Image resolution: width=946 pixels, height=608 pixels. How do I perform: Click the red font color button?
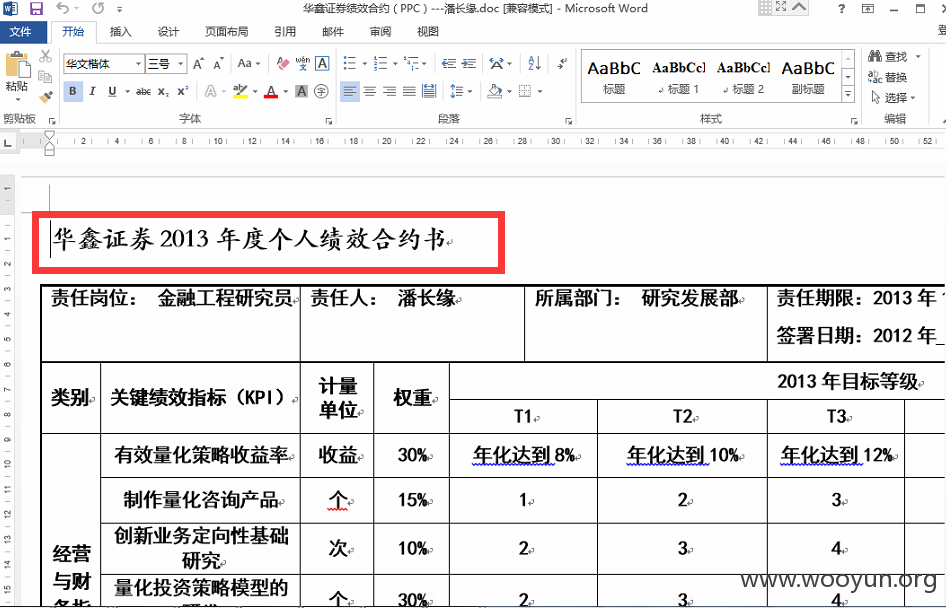click(x=271, y=91)
